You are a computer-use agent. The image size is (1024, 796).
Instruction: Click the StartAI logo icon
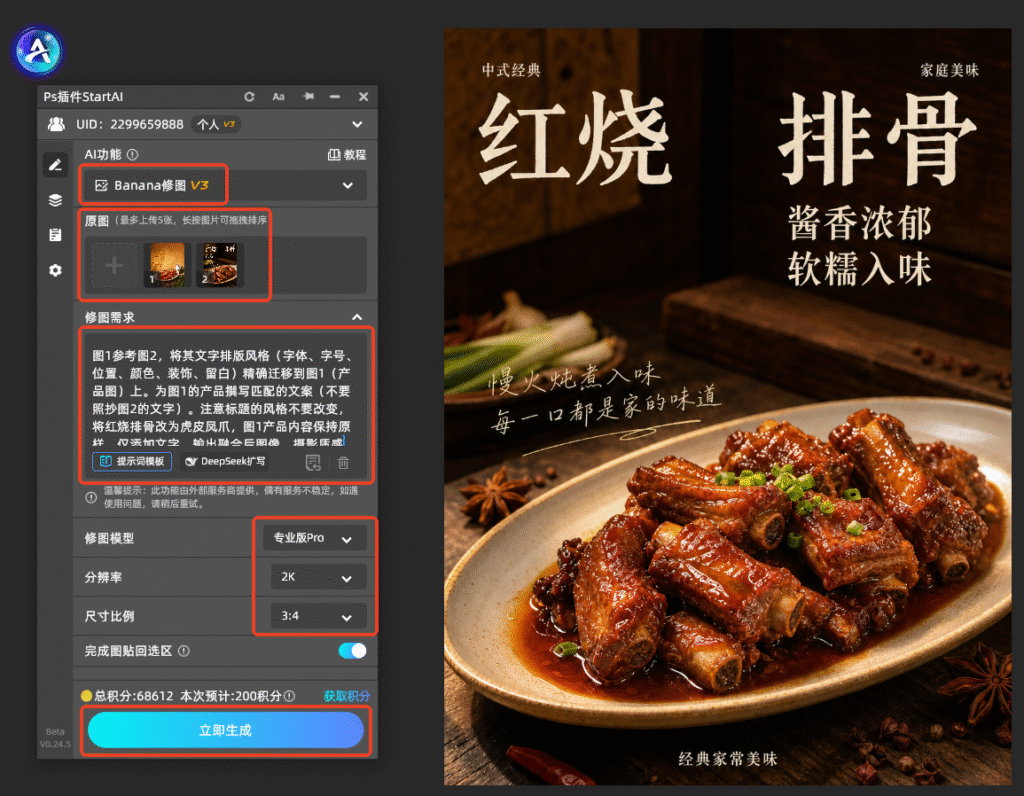[39, 50]
